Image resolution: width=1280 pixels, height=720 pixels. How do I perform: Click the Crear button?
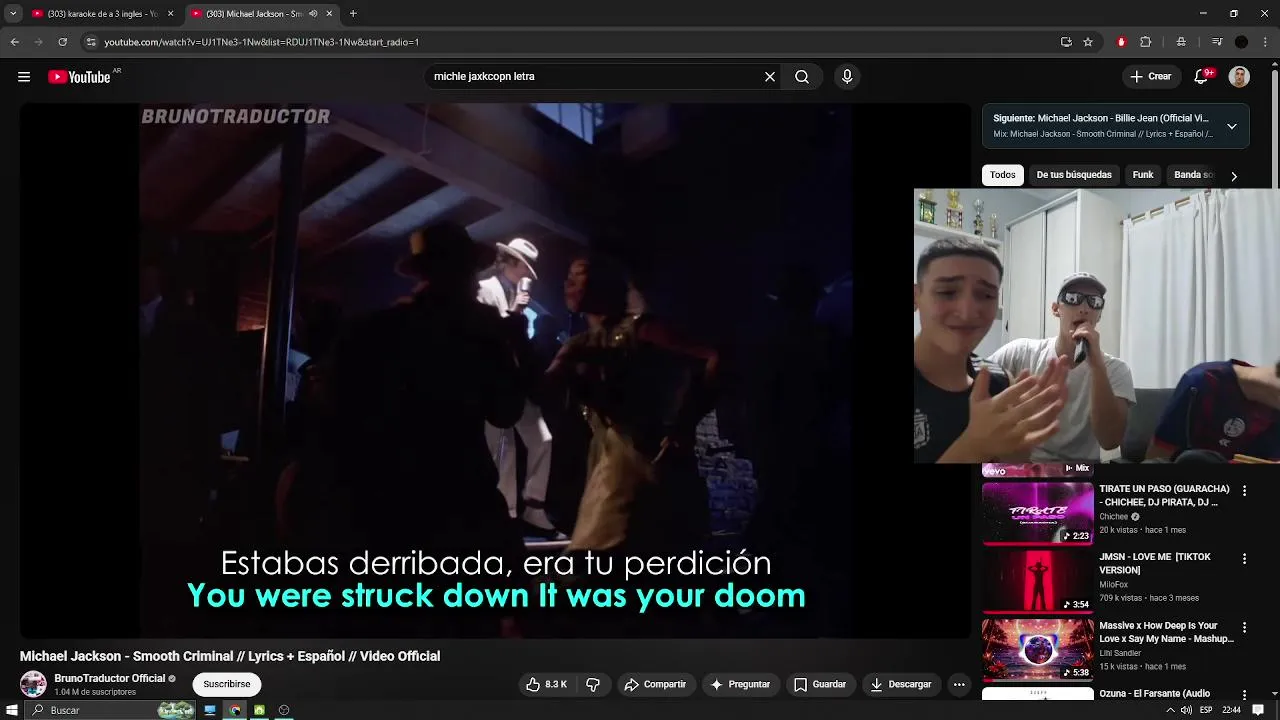(x=1151, y=77)
